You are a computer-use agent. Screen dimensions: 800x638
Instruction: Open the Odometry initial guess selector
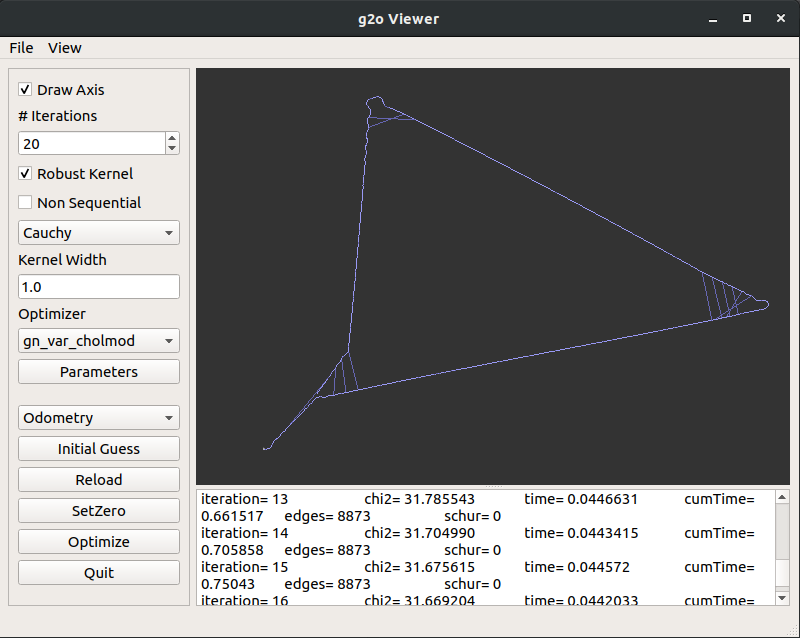pos(98,417)
